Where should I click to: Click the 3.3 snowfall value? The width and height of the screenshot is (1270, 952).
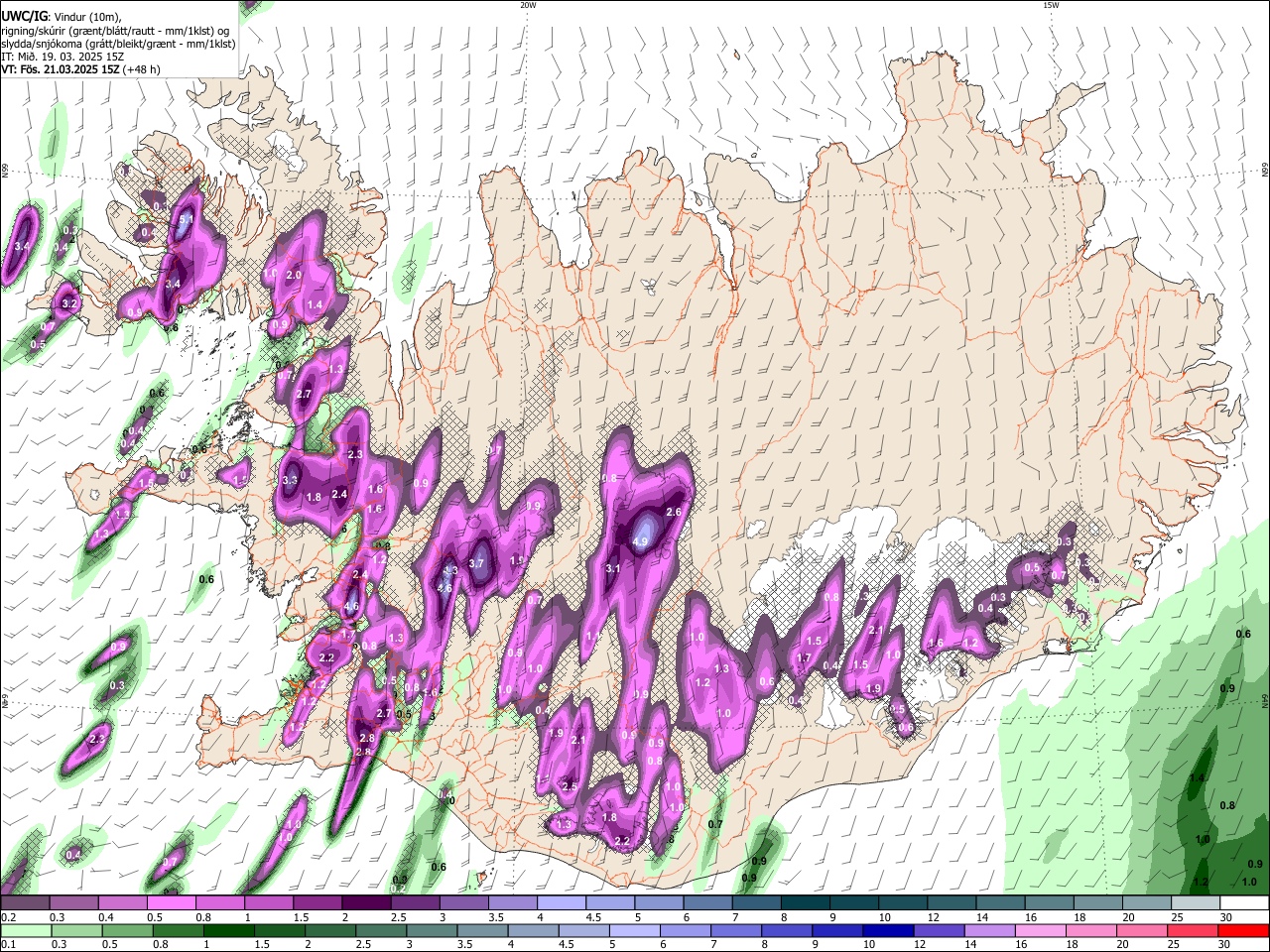click(291, 480)
